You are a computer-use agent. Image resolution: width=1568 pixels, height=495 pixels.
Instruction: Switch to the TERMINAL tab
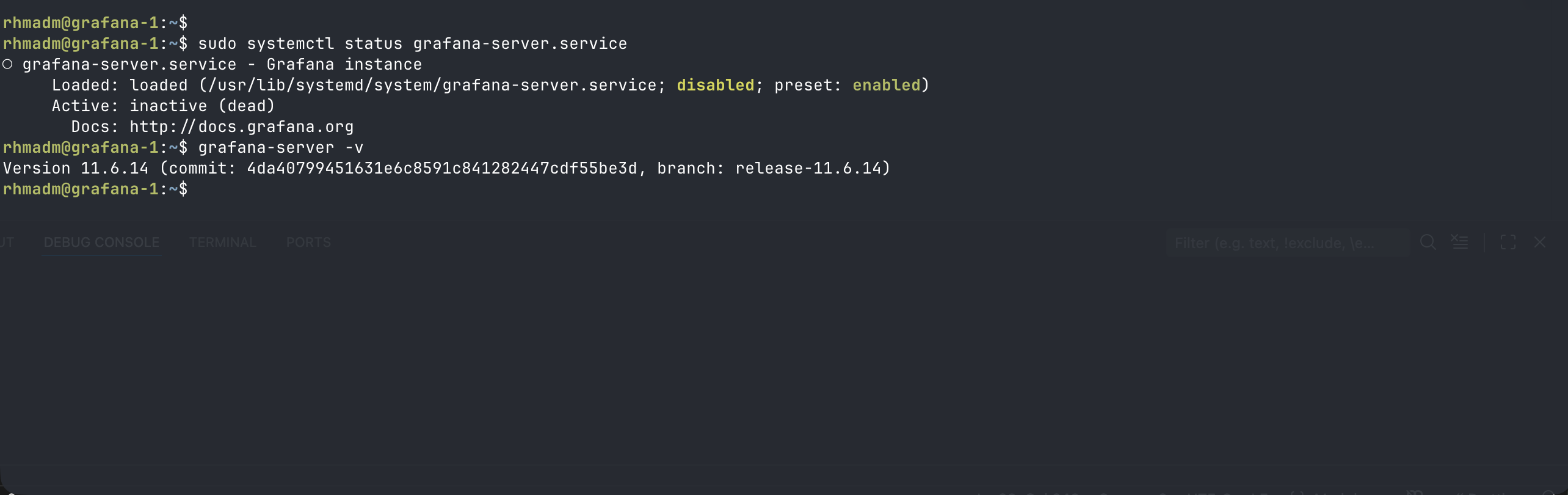[x=222, y=242]
